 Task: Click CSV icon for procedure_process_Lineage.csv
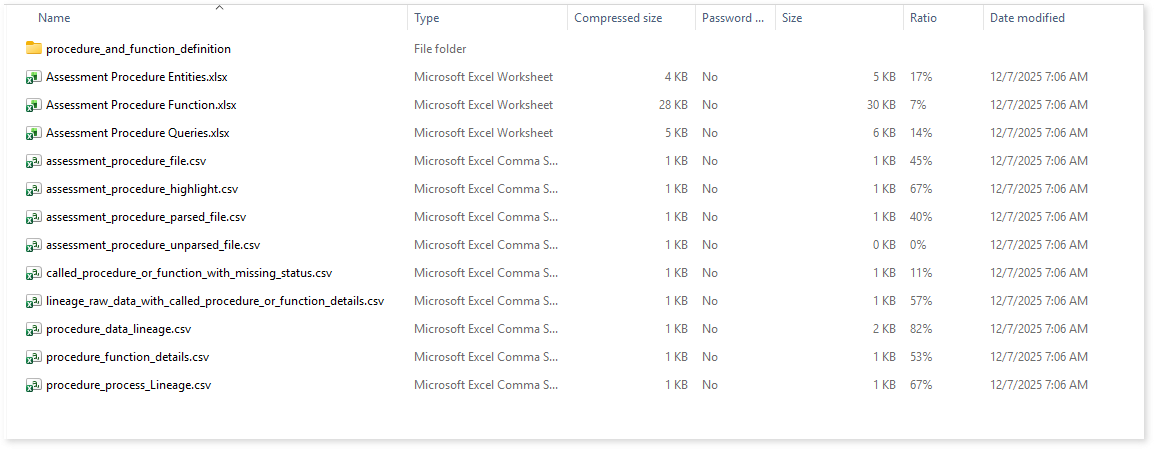[x=33, y=384]
